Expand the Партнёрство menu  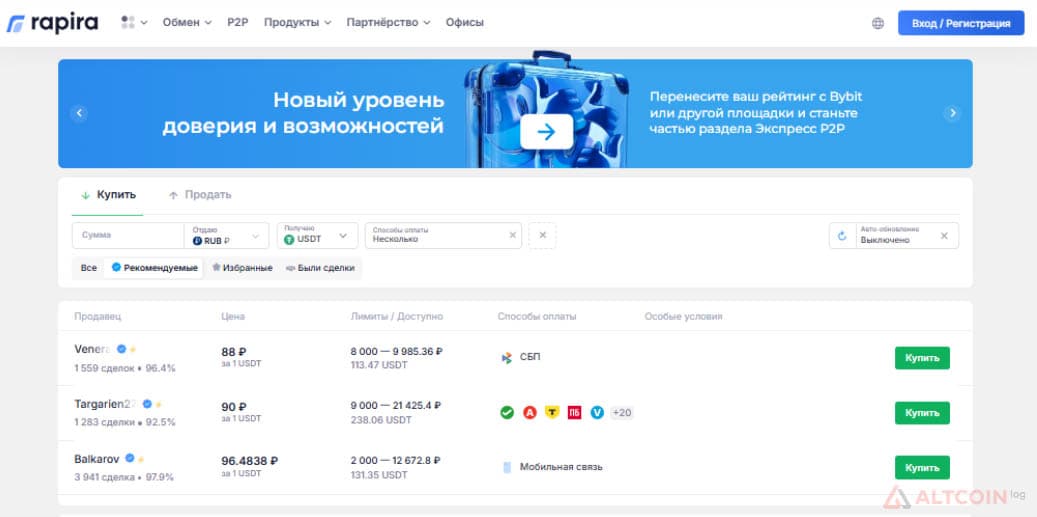[x=388, y=22]
